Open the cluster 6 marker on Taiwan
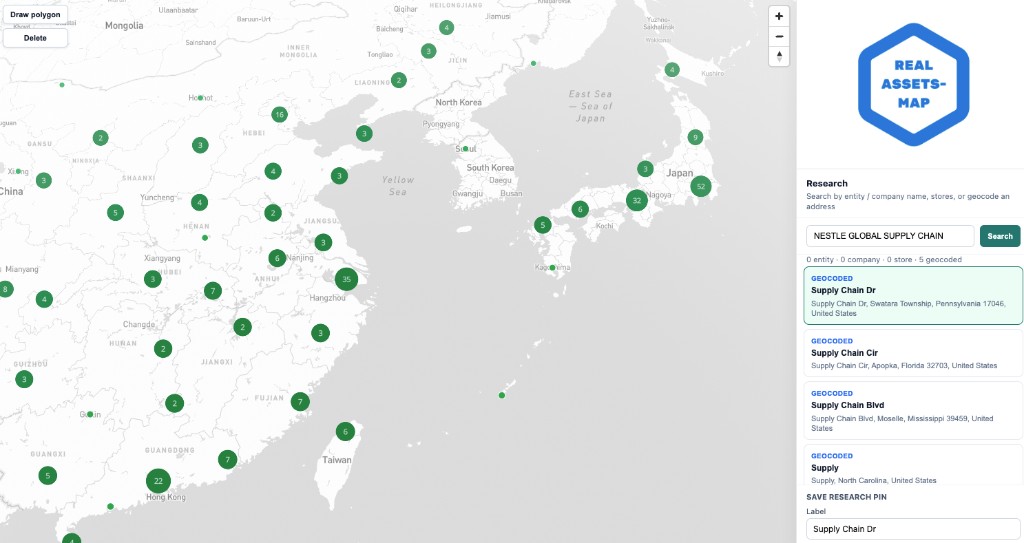 pyautogui.click(x=345, y=431)
